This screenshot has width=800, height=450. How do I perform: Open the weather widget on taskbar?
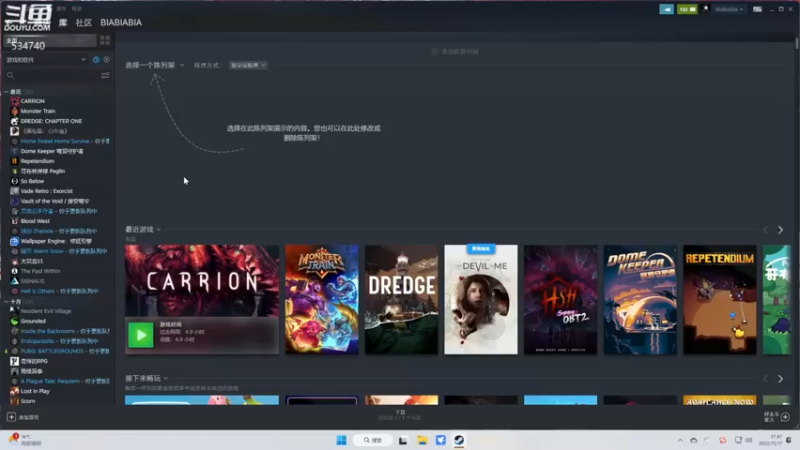pyautogui.click(x=26, y=440)
